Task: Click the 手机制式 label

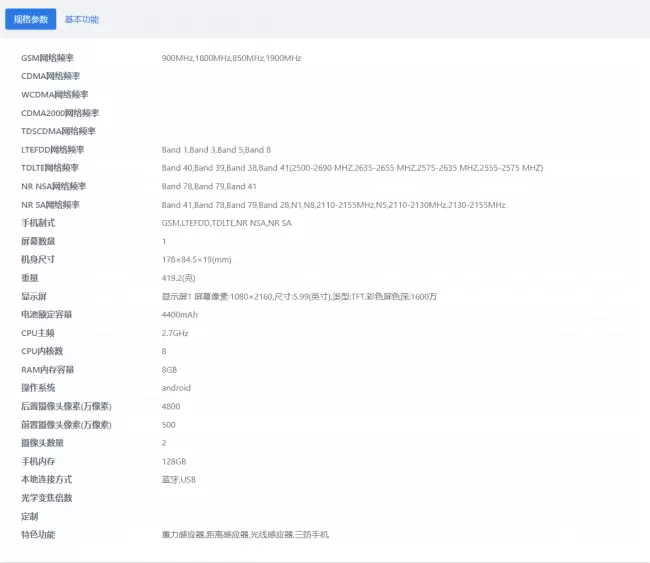Action: [38, 223]
